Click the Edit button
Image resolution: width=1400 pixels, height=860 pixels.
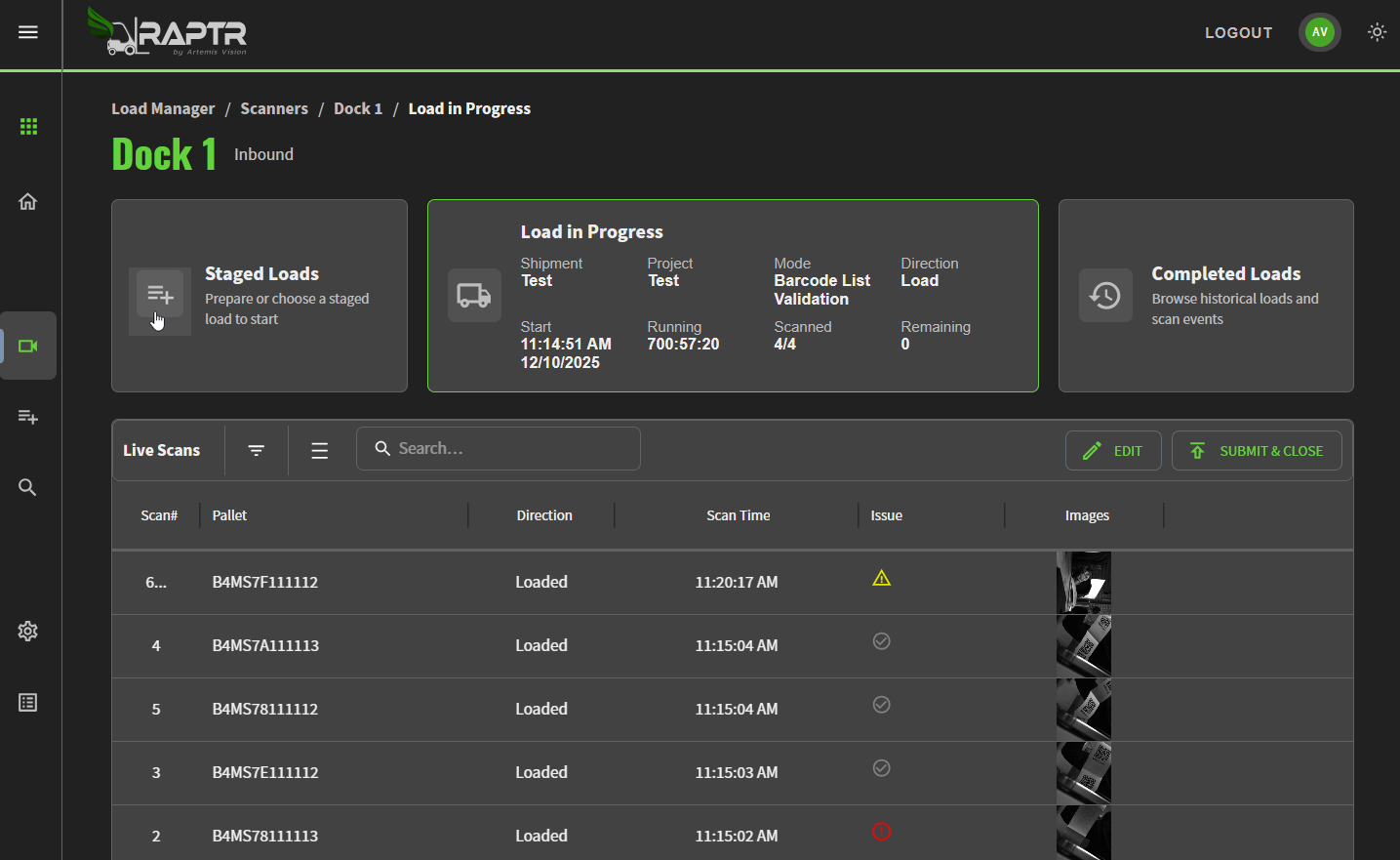pyautogui.click(x=1113, y=451)
